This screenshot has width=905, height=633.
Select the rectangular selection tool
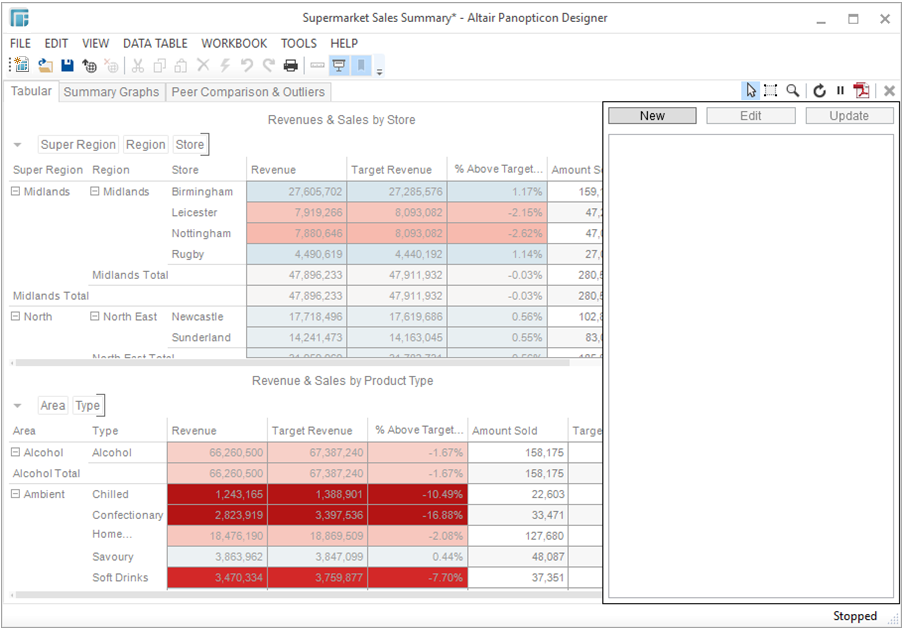[771, 91]
